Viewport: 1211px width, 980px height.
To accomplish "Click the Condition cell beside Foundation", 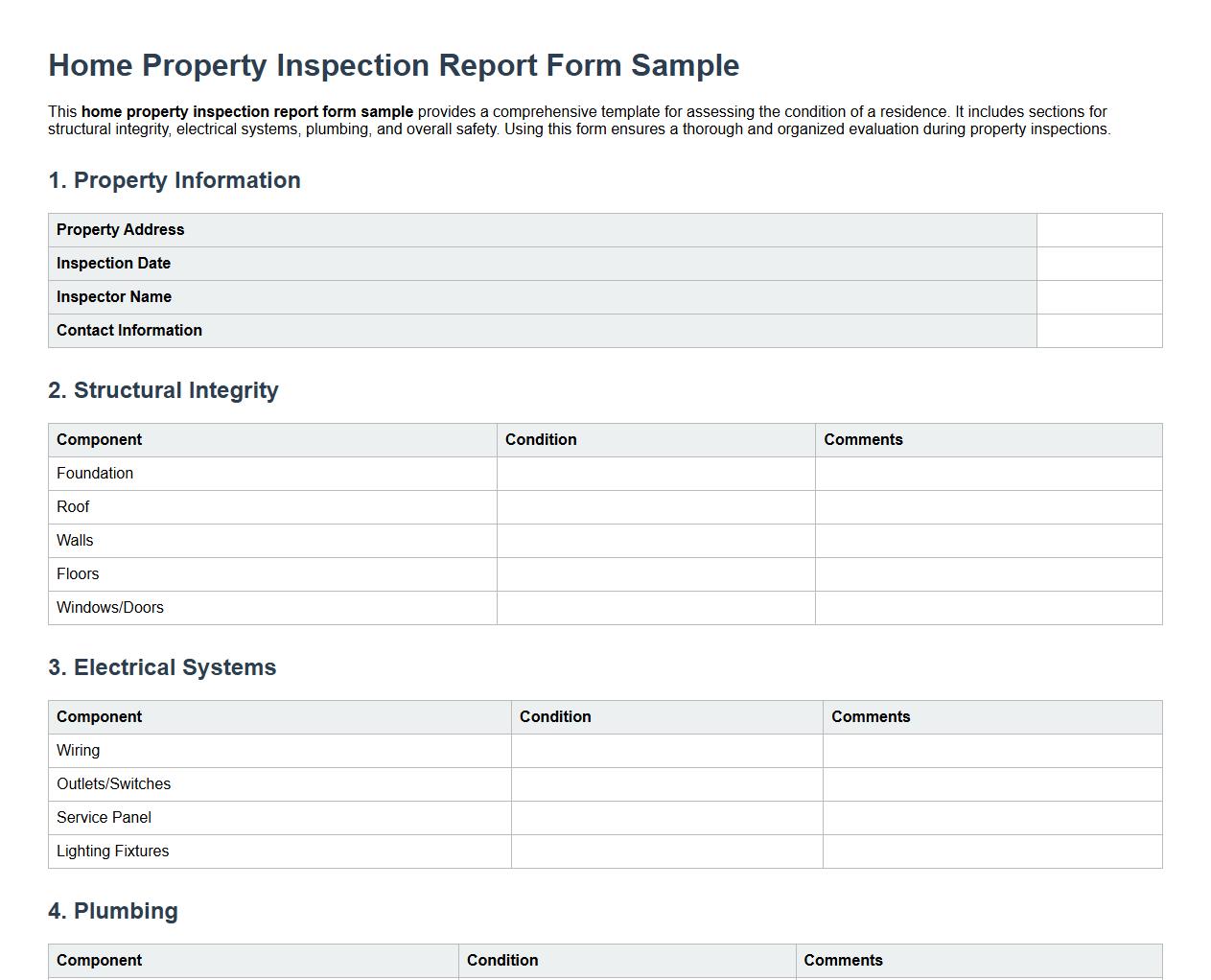I will (x=655, y=473).
